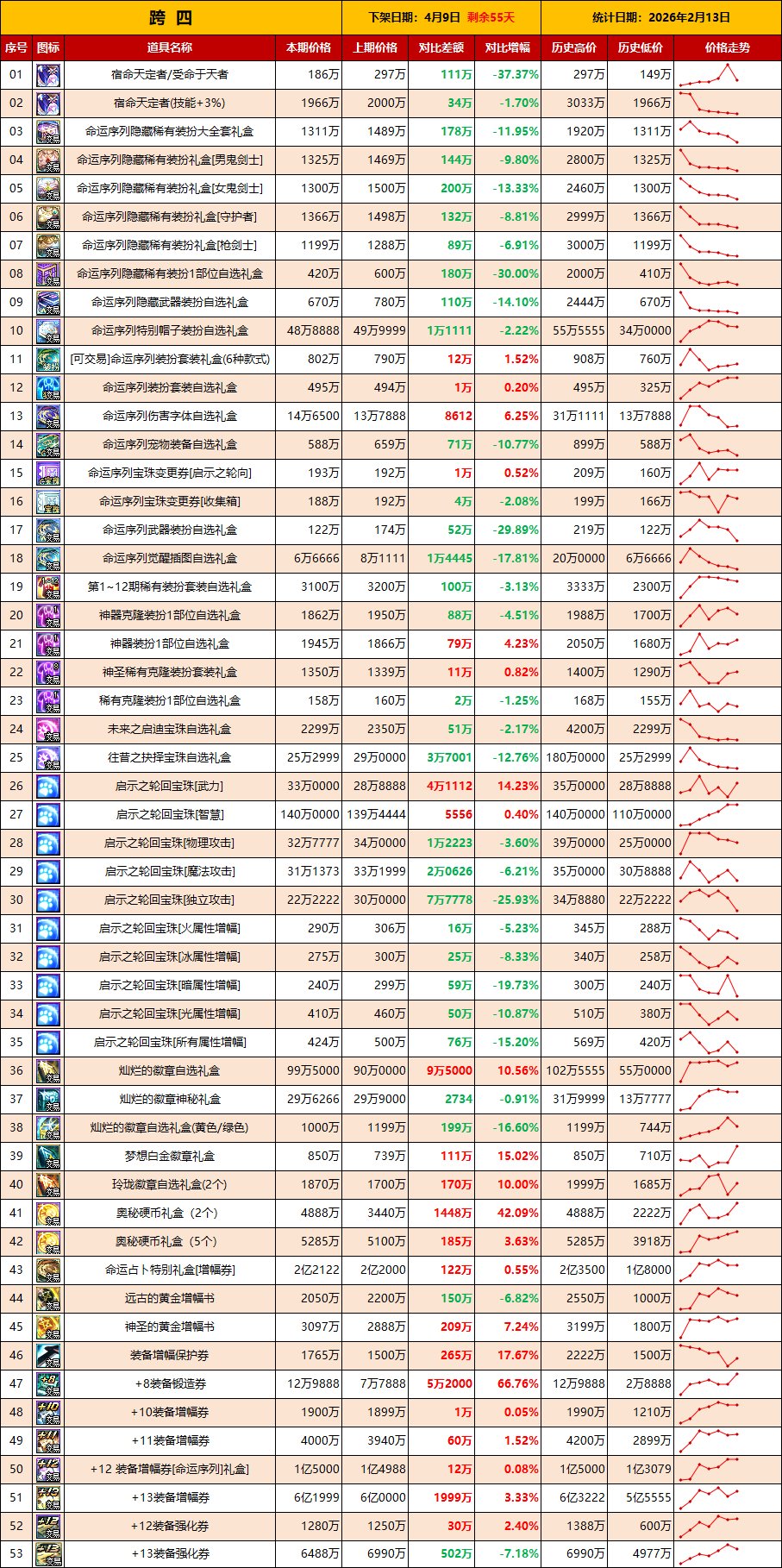Click the 启示之轮回宝珠[武力] orb icon
This screenshot has width=782, height=1568.
48,787
